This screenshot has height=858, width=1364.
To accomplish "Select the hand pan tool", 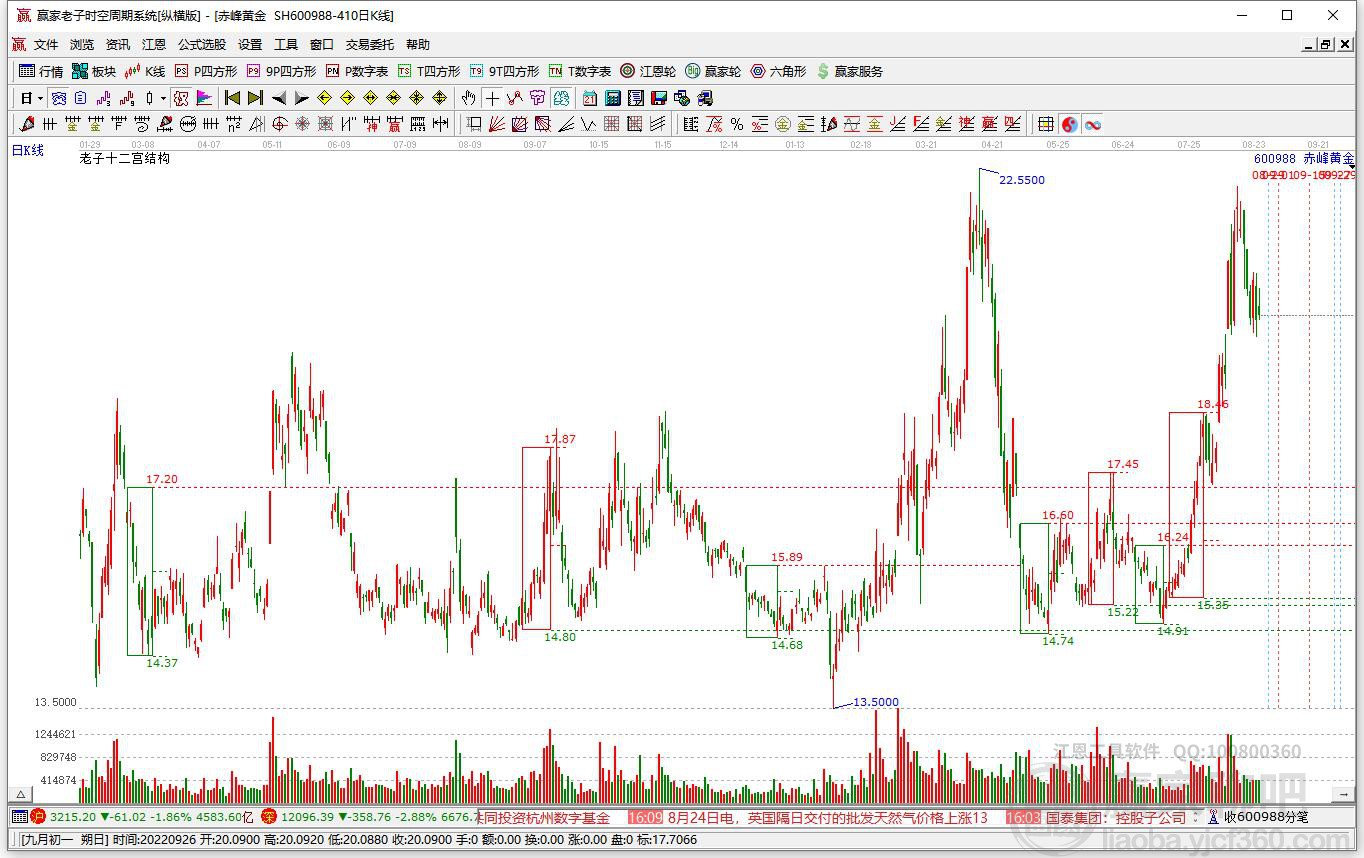I will [468, 98].
